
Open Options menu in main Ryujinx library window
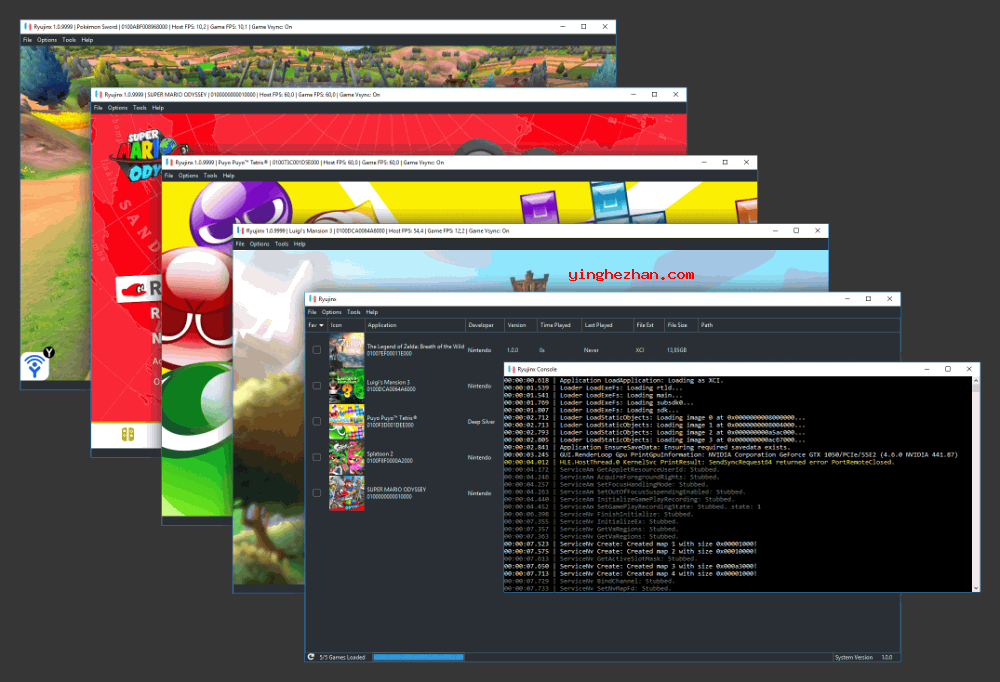(332, 312)
